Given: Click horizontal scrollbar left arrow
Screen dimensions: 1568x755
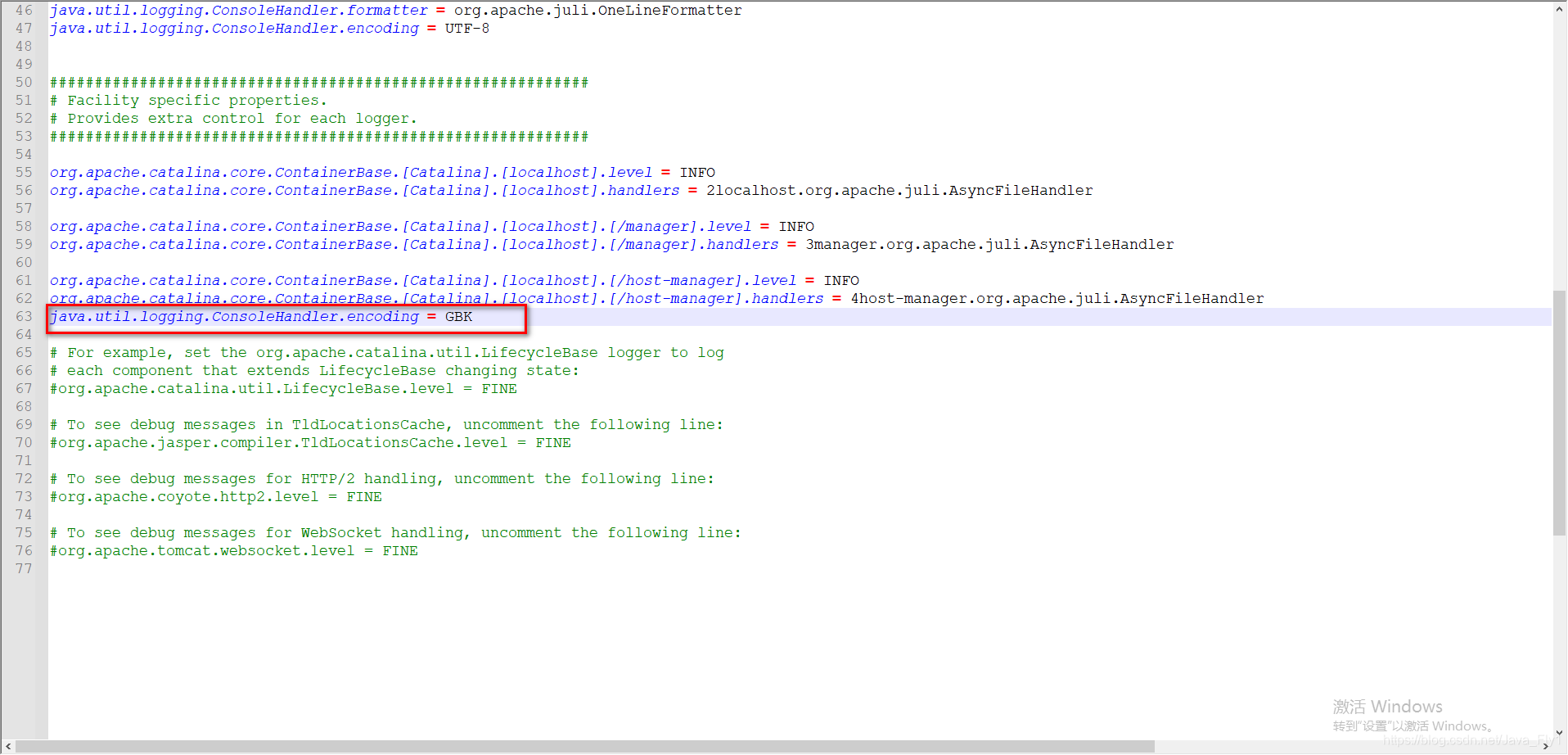Looking at the screenshot, I should pos(8,747).
